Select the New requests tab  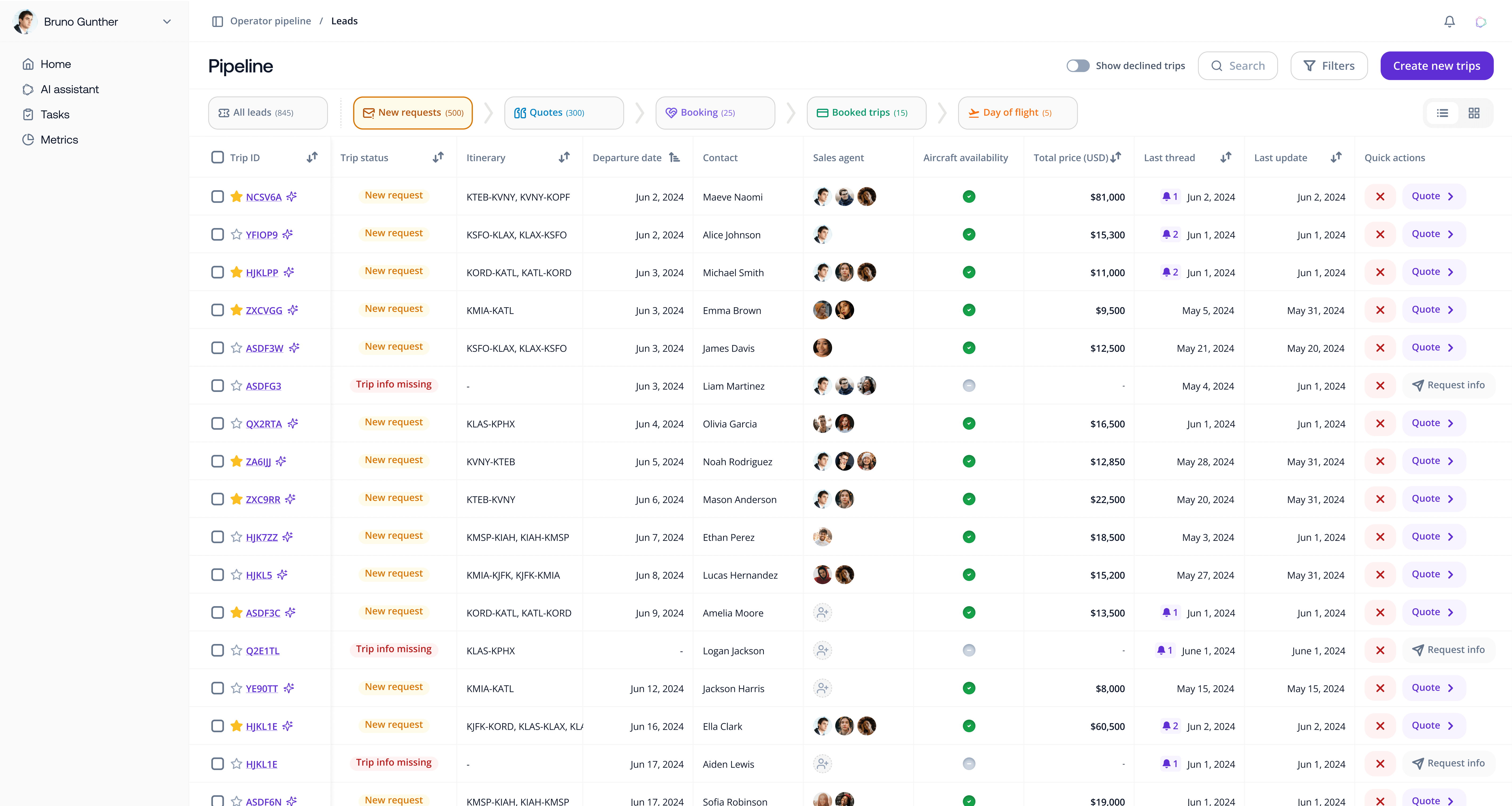[x=413, y=113]
